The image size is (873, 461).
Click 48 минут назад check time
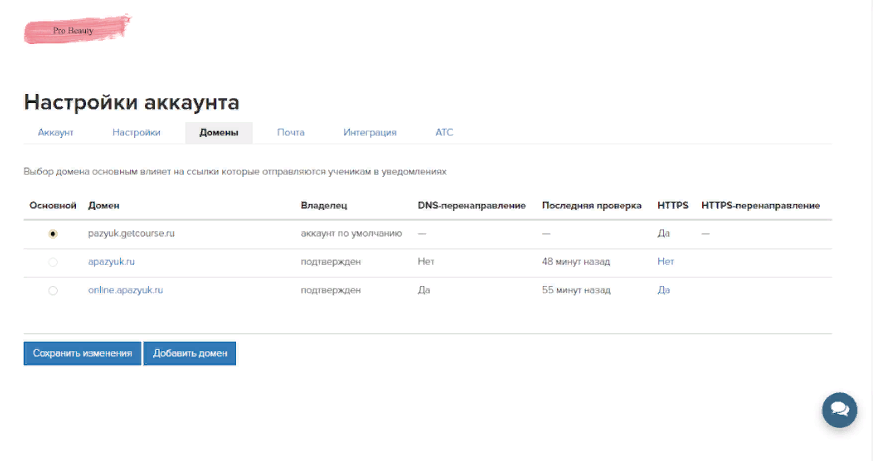click(x=576, y=262)
